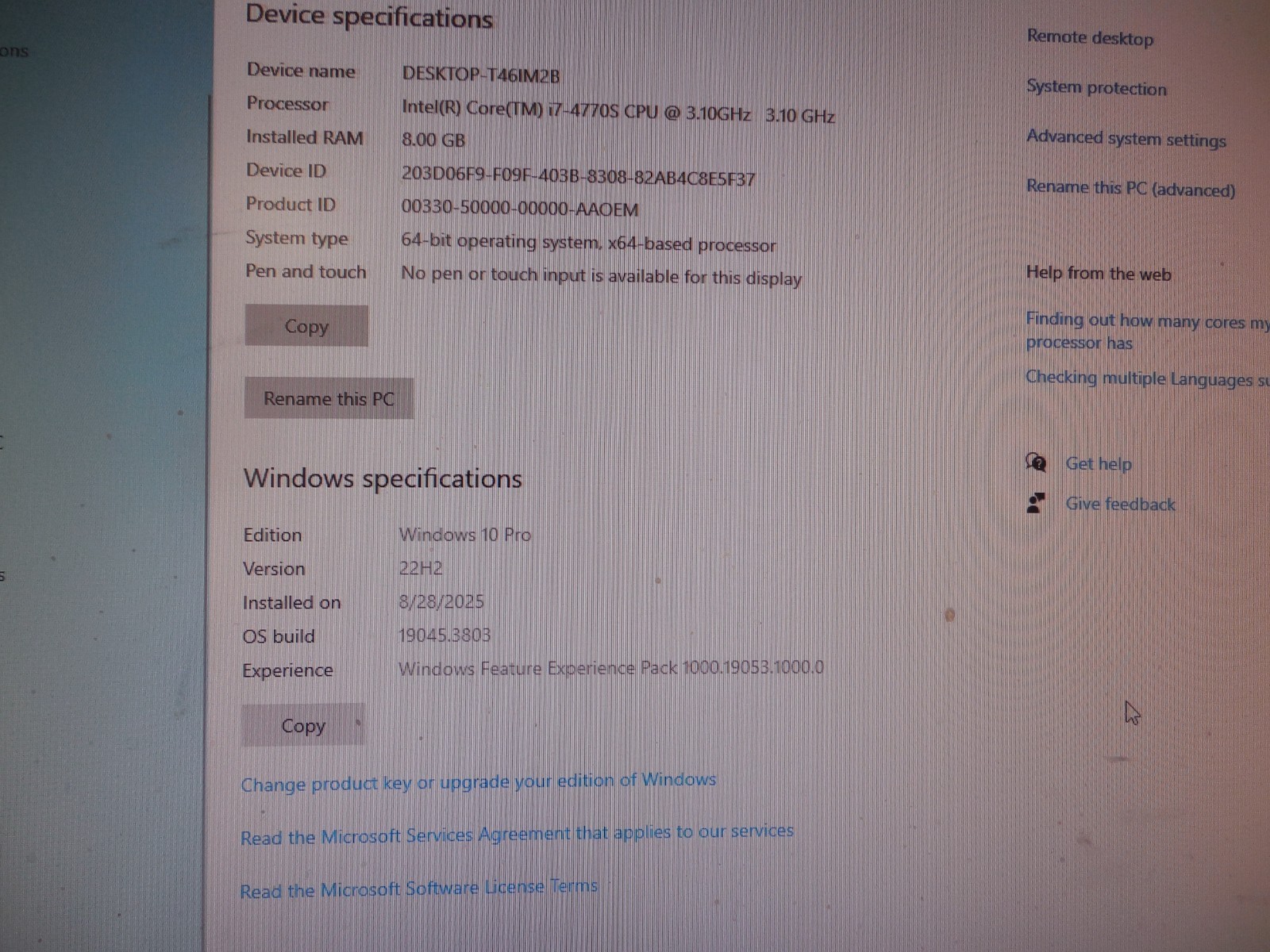Screen dimensions: 1270x952
Task: Select the Windows Feature Experience Pack value
Action: 611,668
